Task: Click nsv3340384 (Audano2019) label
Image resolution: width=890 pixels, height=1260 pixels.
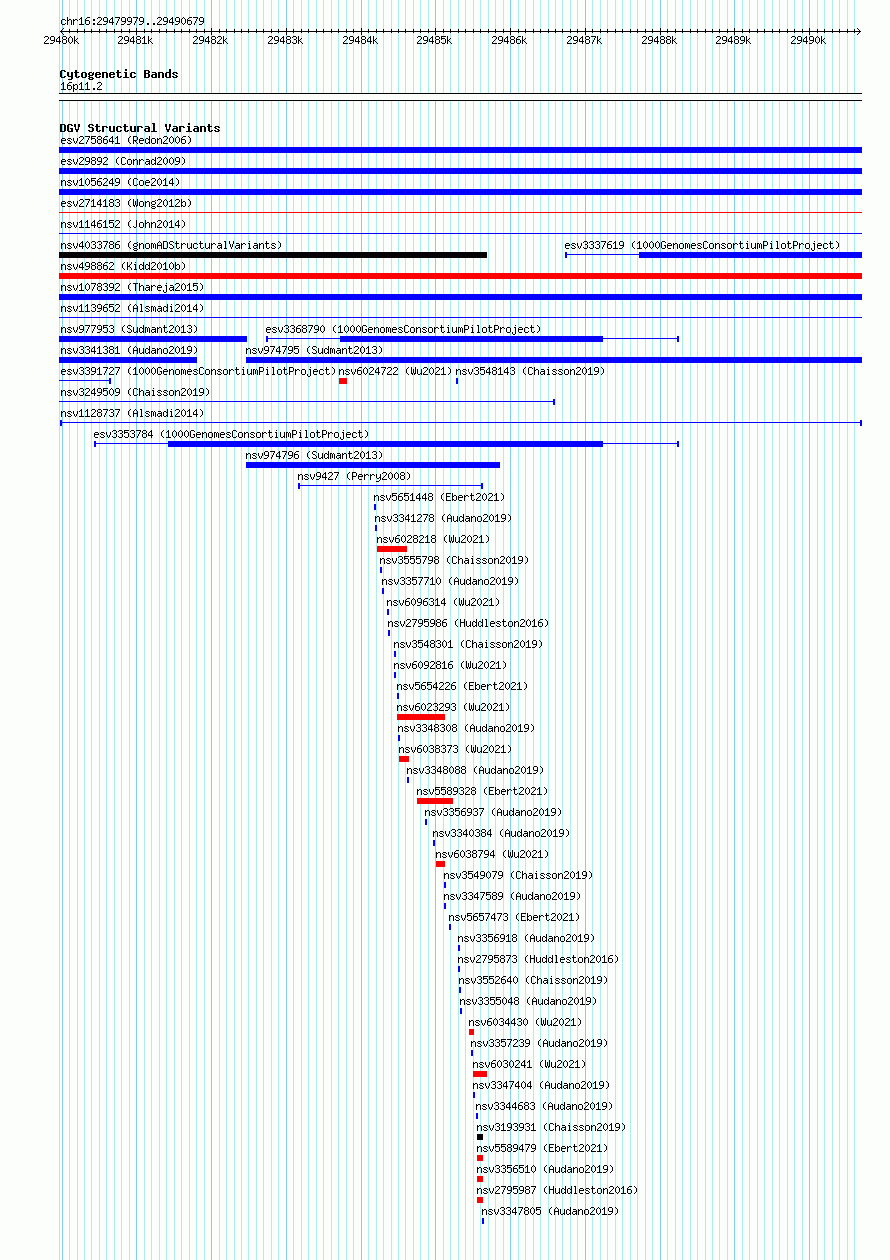Action: coord(500,833)
